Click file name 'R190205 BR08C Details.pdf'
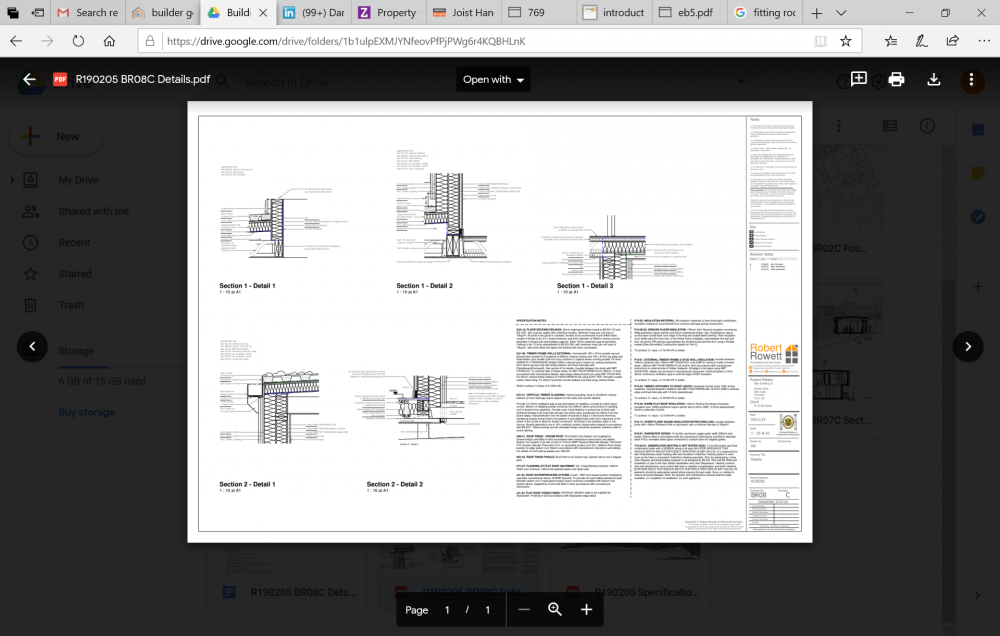Viewport: 1000px width, 636px height. [143, 79]
